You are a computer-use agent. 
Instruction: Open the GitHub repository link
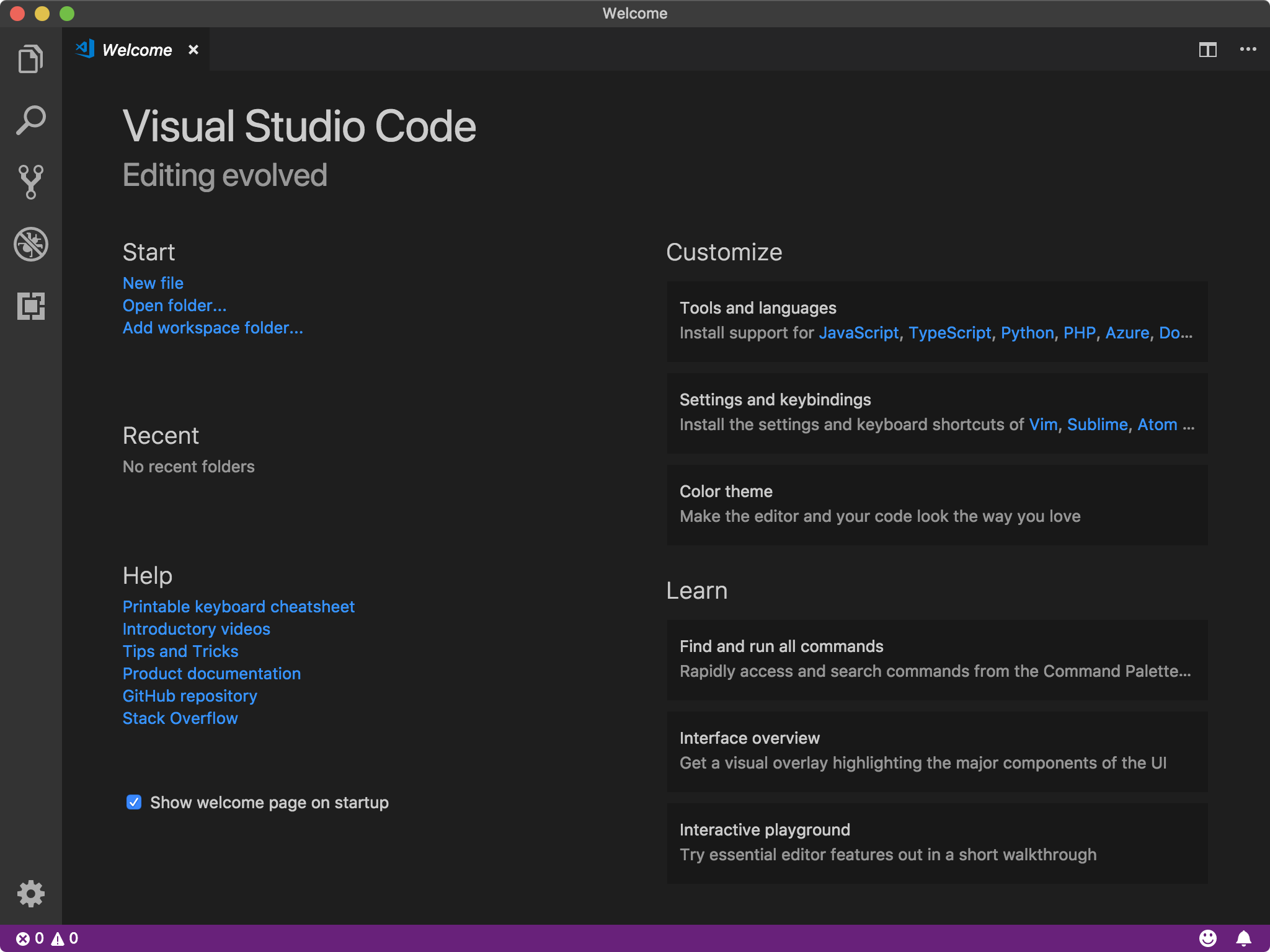pos(190,696)
